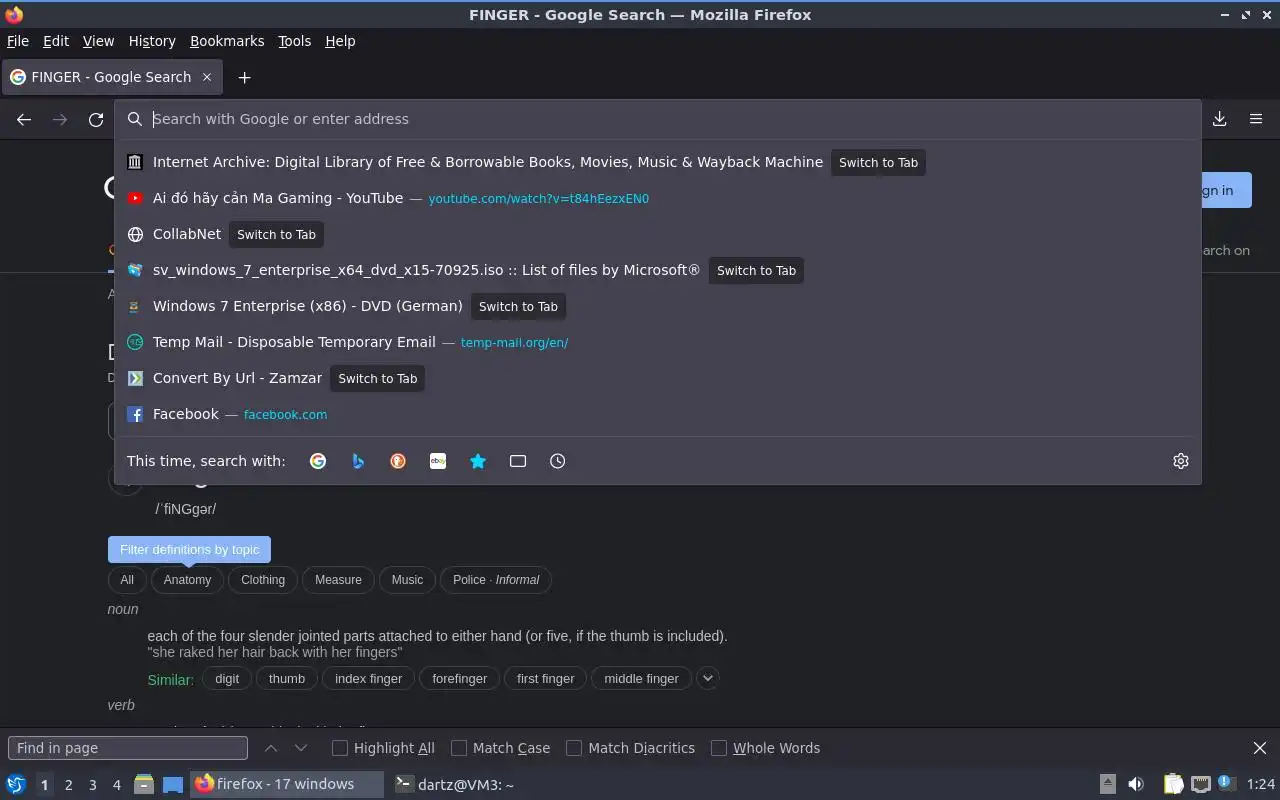Screen dimensions: 1280x800
Task: Filter definitions by Anatomy
Action: click(187, 580)
